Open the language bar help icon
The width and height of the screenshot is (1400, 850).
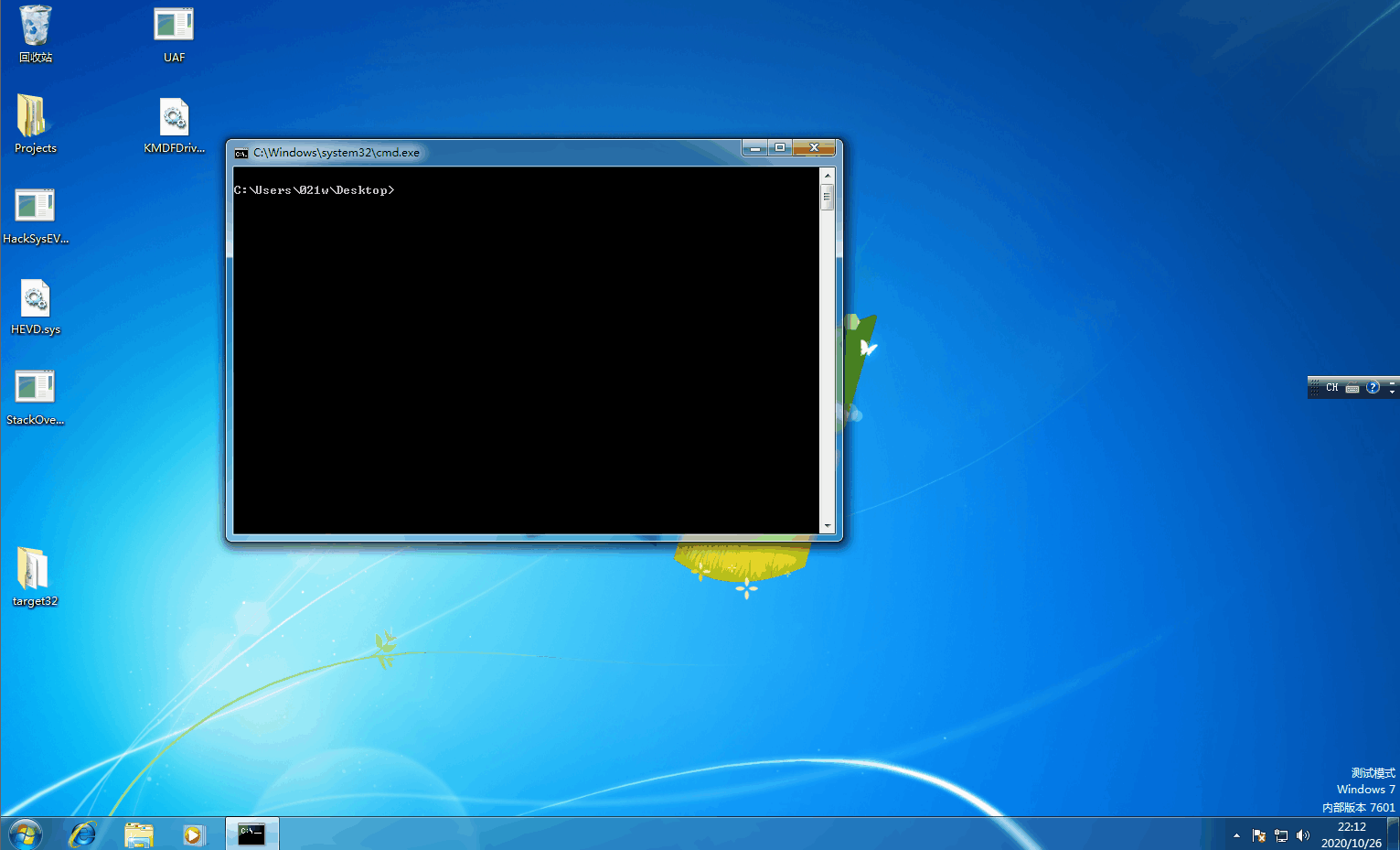1373,388
